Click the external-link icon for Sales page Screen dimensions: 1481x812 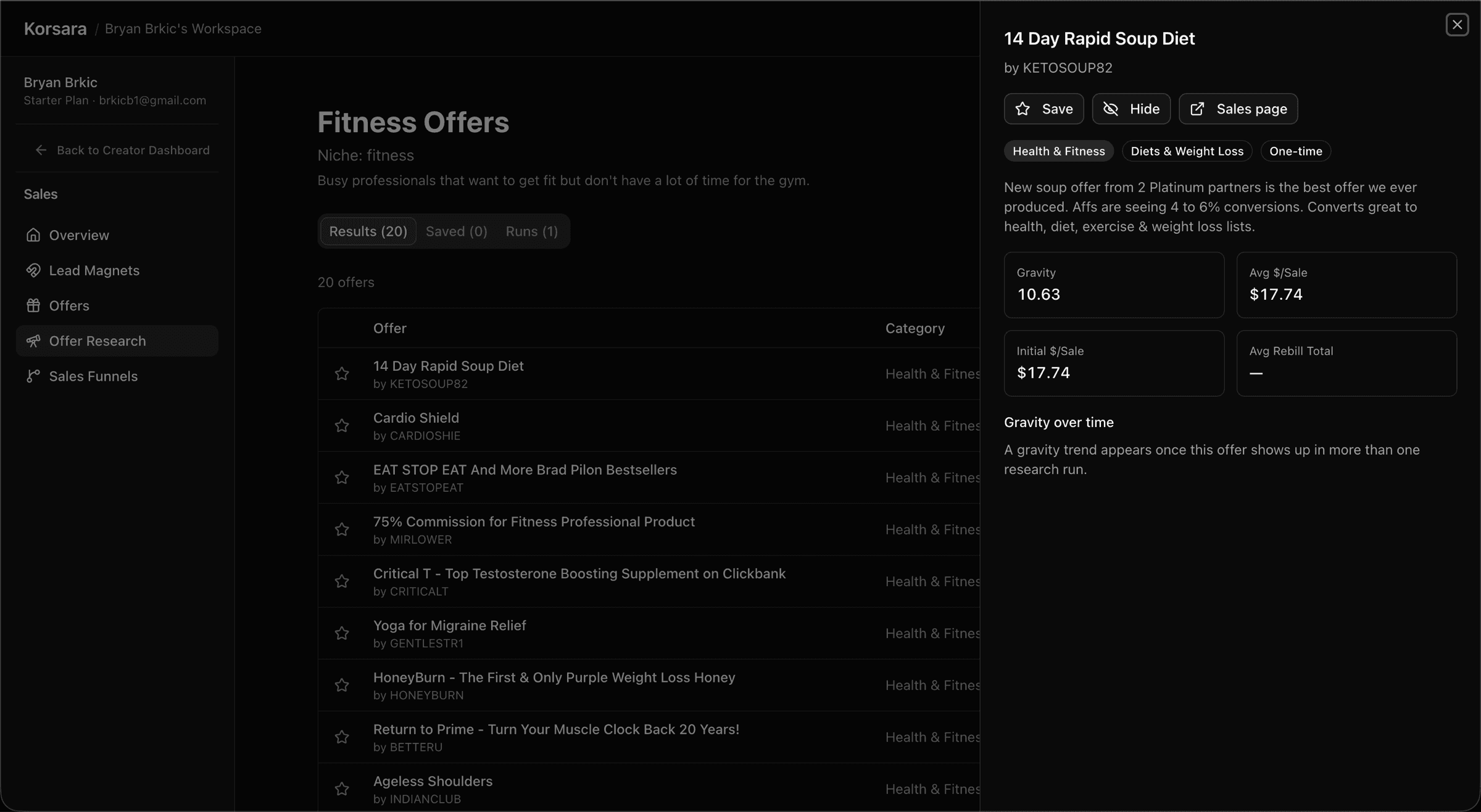click(1197, 109)
